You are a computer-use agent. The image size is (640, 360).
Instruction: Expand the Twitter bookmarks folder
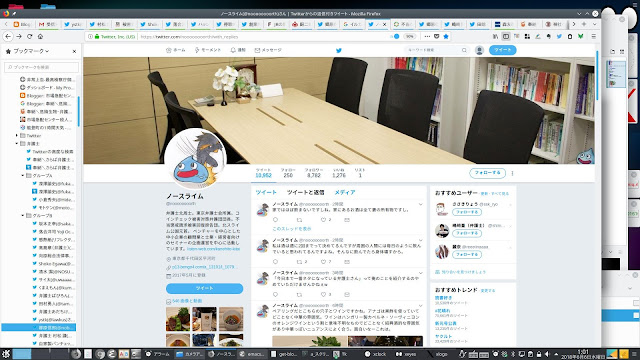coord(17,136)
